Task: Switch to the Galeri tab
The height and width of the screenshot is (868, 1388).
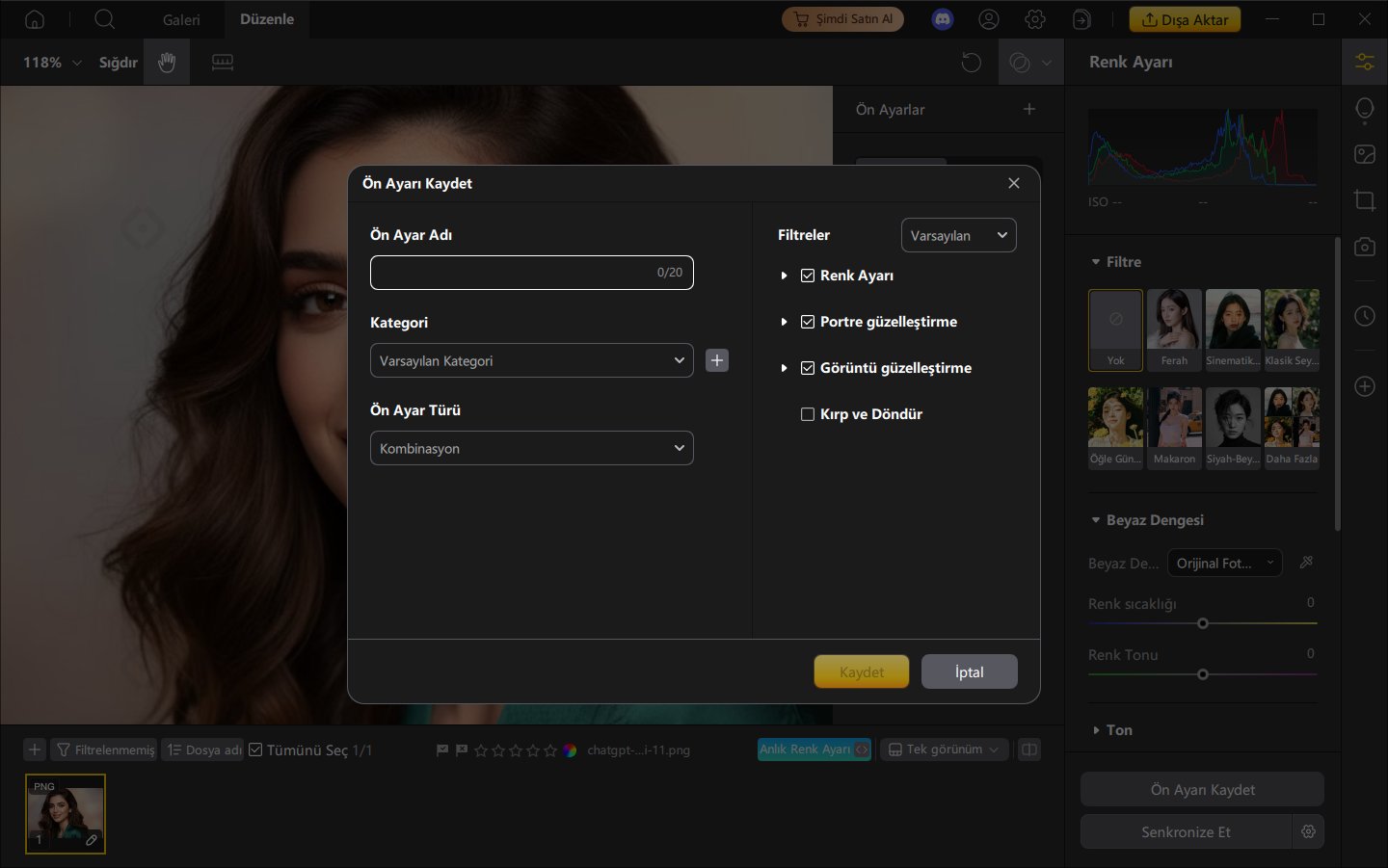Action: click(181, 19)
